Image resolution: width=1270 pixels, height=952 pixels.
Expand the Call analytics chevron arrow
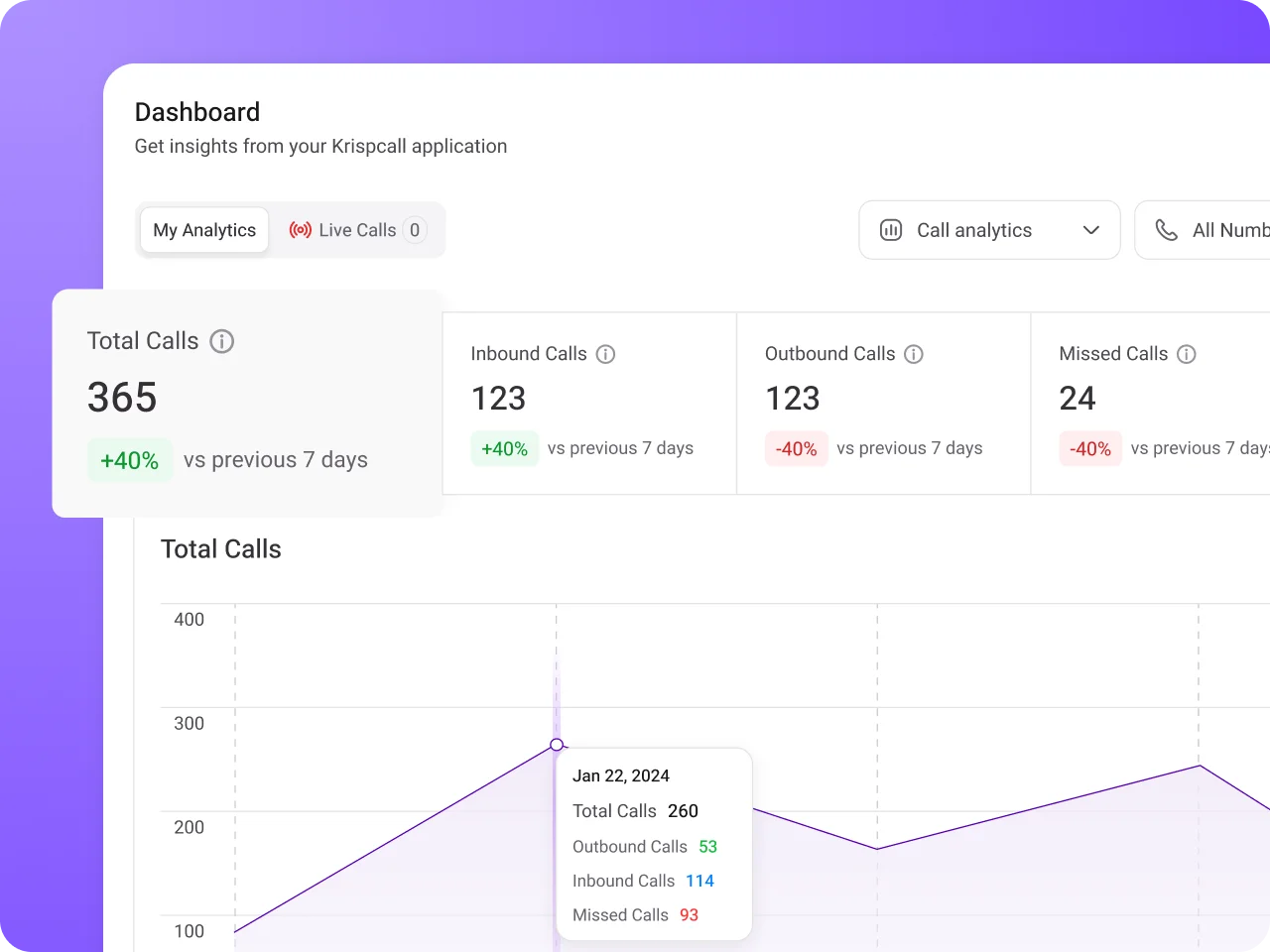[1091, 230]
